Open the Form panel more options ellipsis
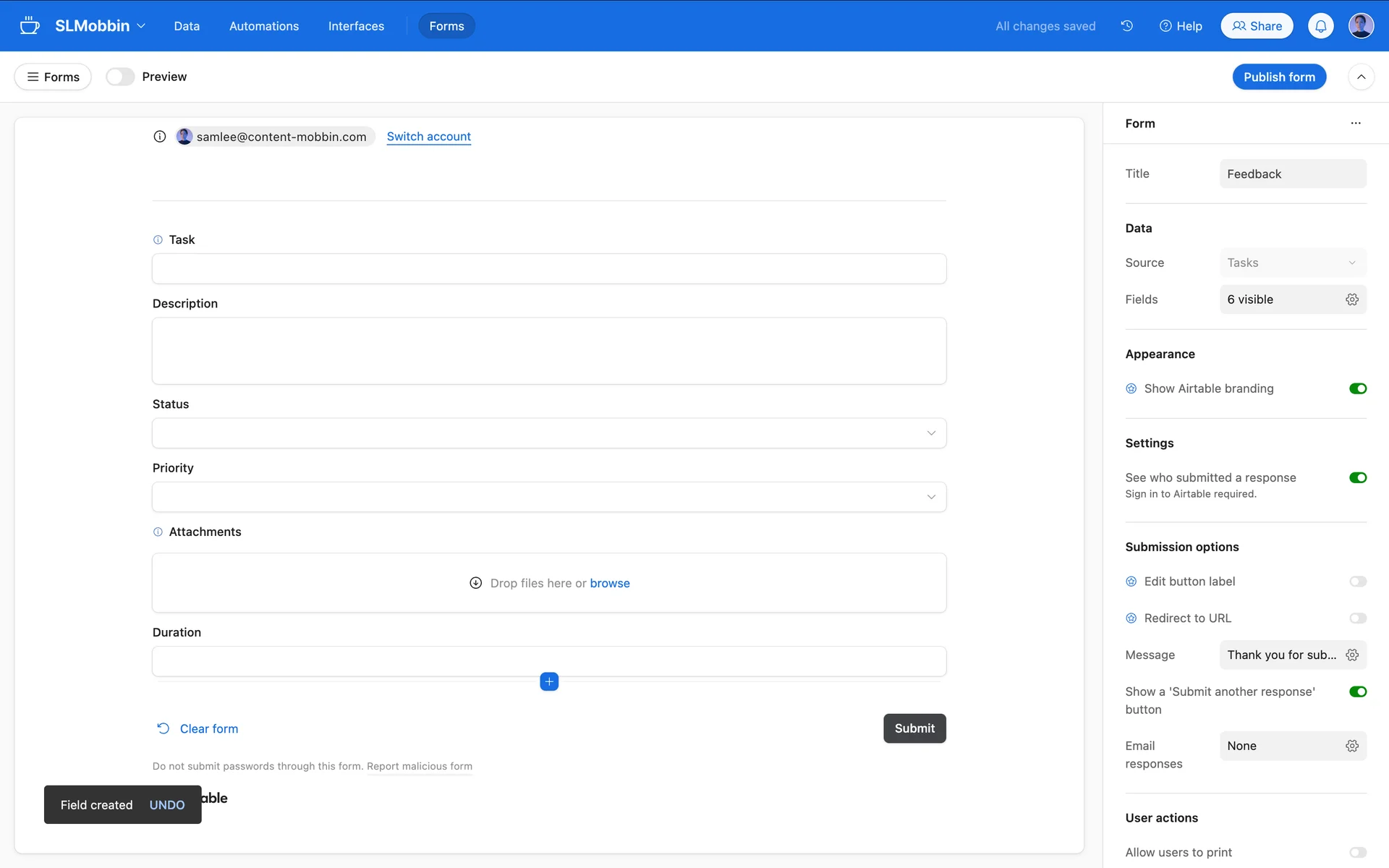Screen dimensions: 1389x868 pyautogui.click(x=1355, y=124)
